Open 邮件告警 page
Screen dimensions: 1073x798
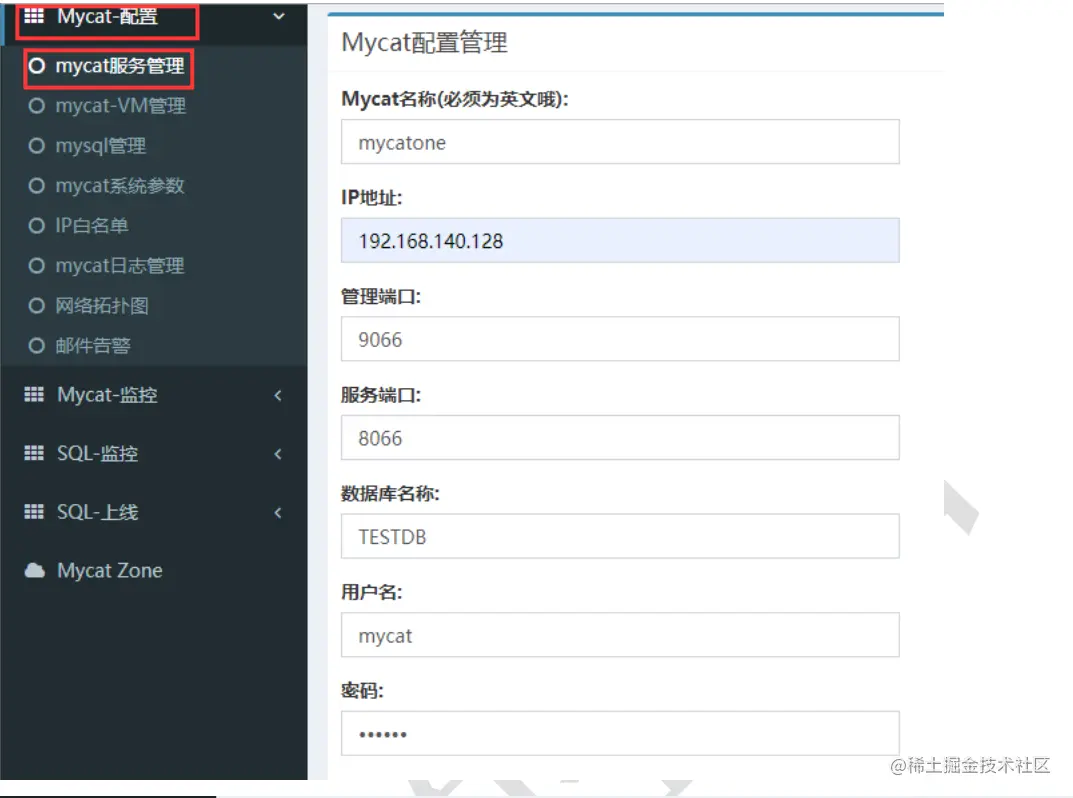93,346
